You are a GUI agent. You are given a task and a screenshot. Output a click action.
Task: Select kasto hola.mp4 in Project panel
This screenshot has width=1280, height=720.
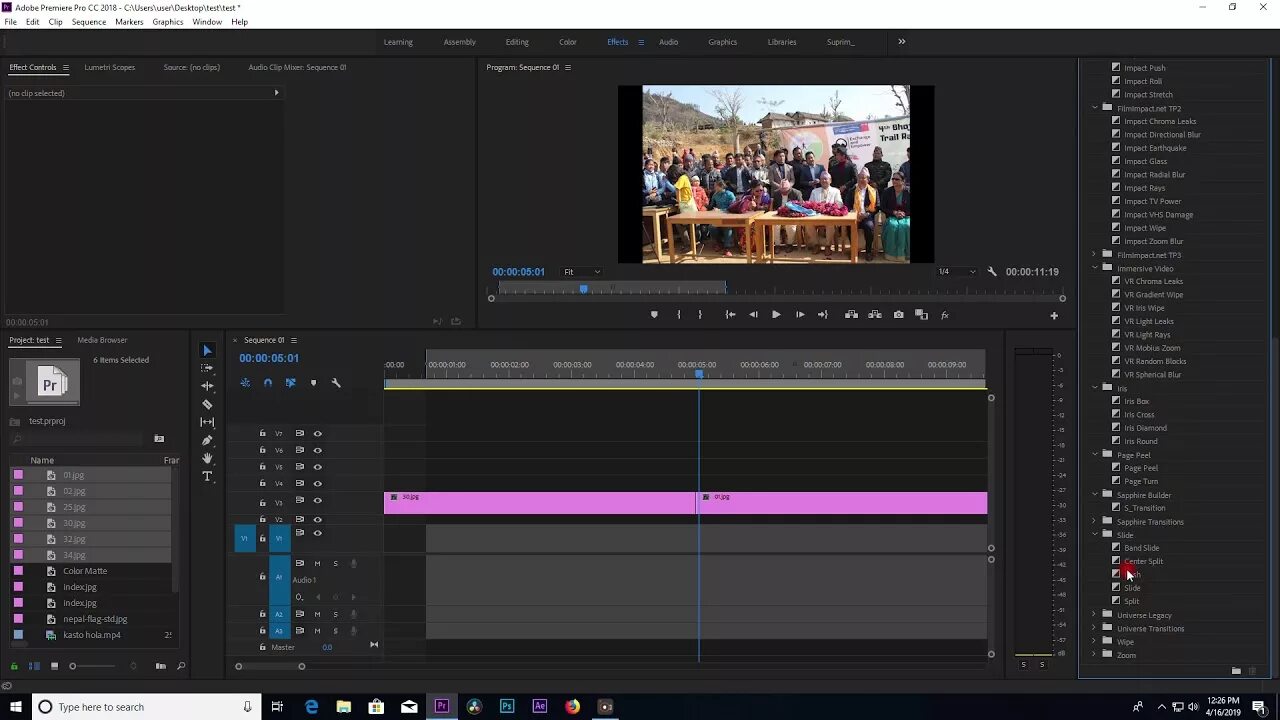92,635
